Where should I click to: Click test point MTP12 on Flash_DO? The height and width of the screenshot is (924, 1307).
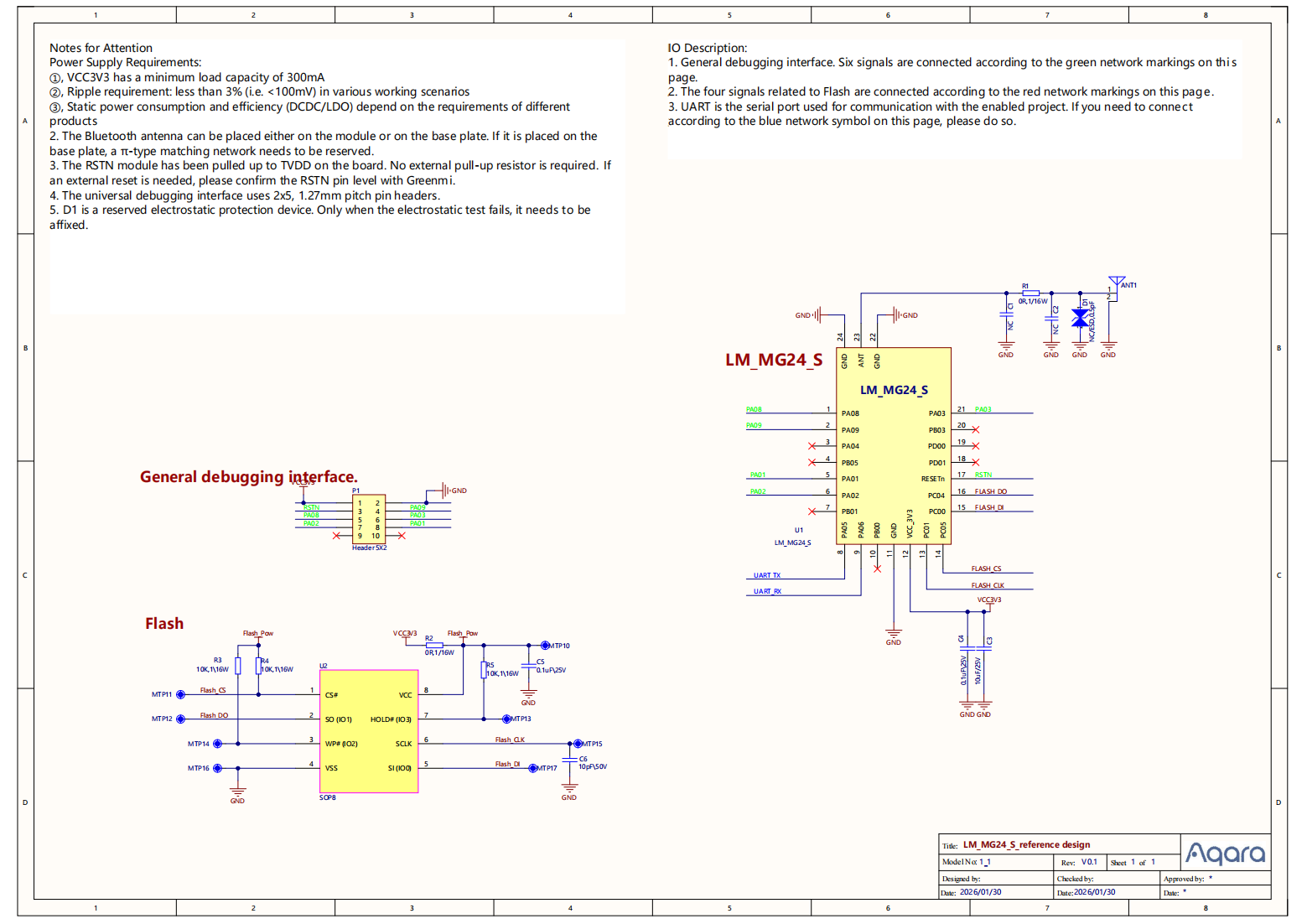click(180, 719)
